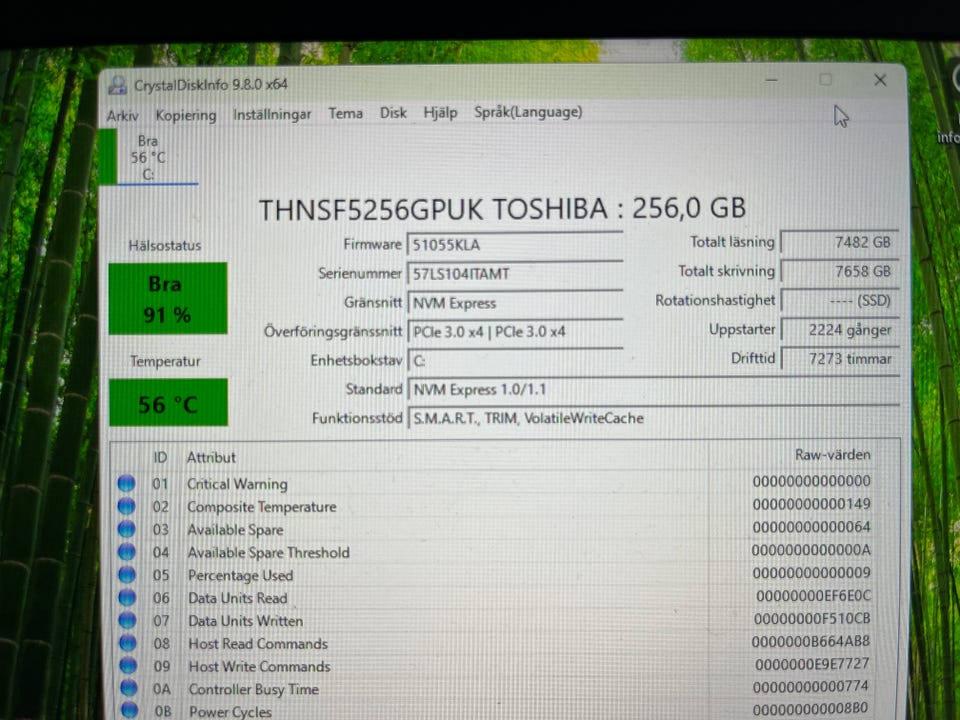Screen dimensions: 960x720
Task: Open the Hjälp menu
Action: [x=440, y=113]
